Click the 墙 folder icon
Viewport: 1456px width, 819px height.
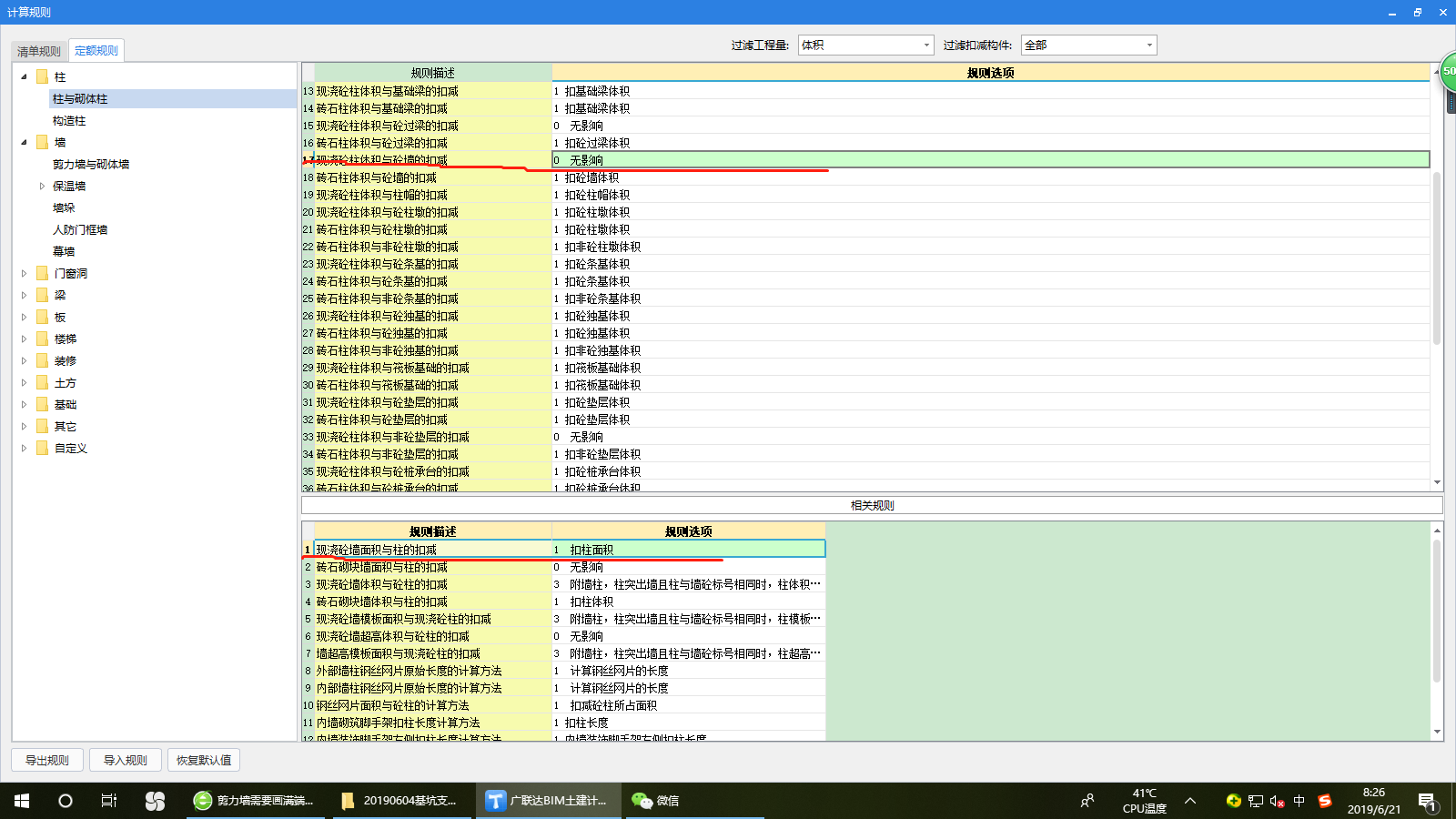click(x=42, y=142)
